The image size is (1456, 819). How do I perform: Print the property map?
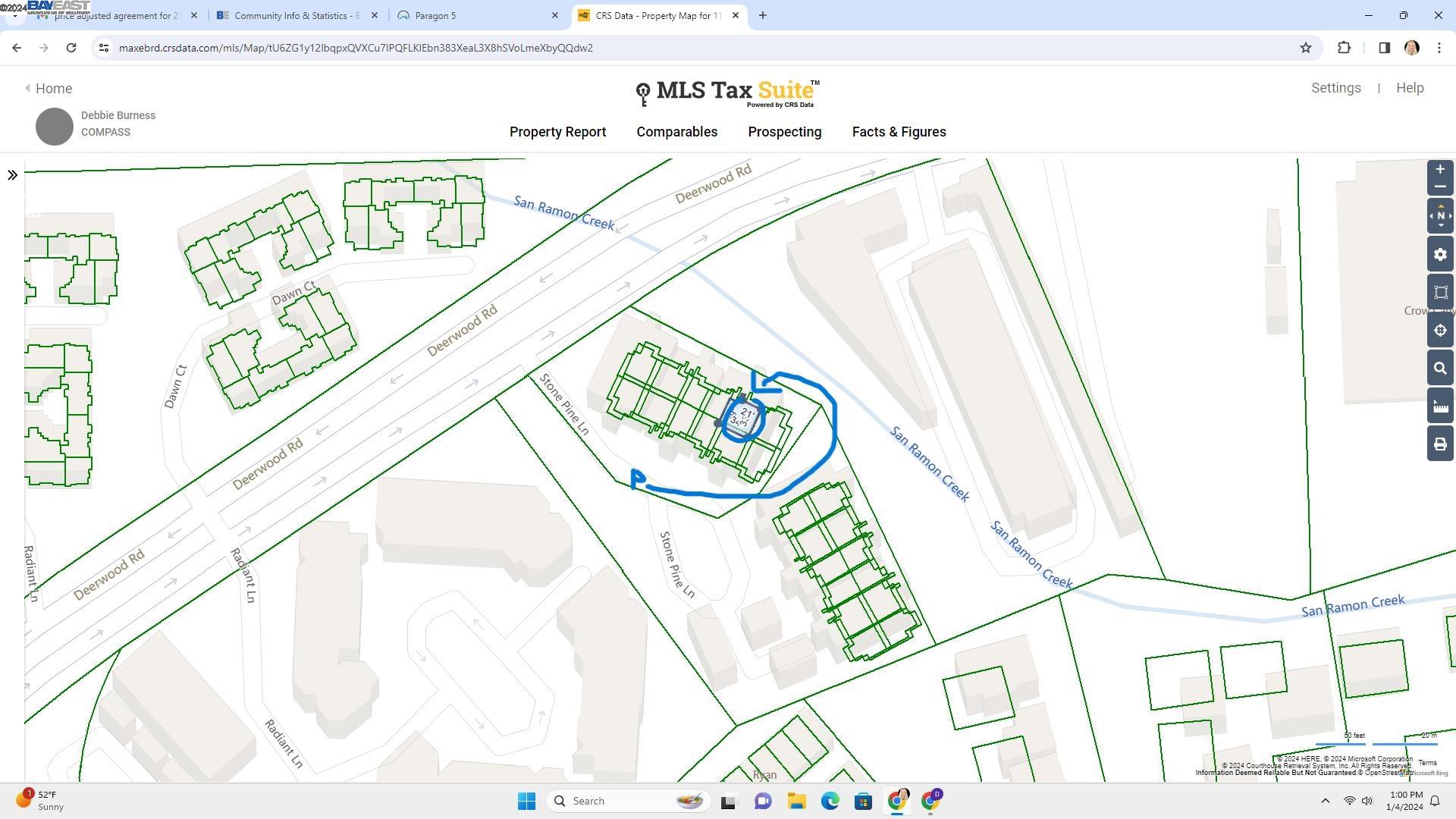pyautogui.click(x=1440, y=444)
